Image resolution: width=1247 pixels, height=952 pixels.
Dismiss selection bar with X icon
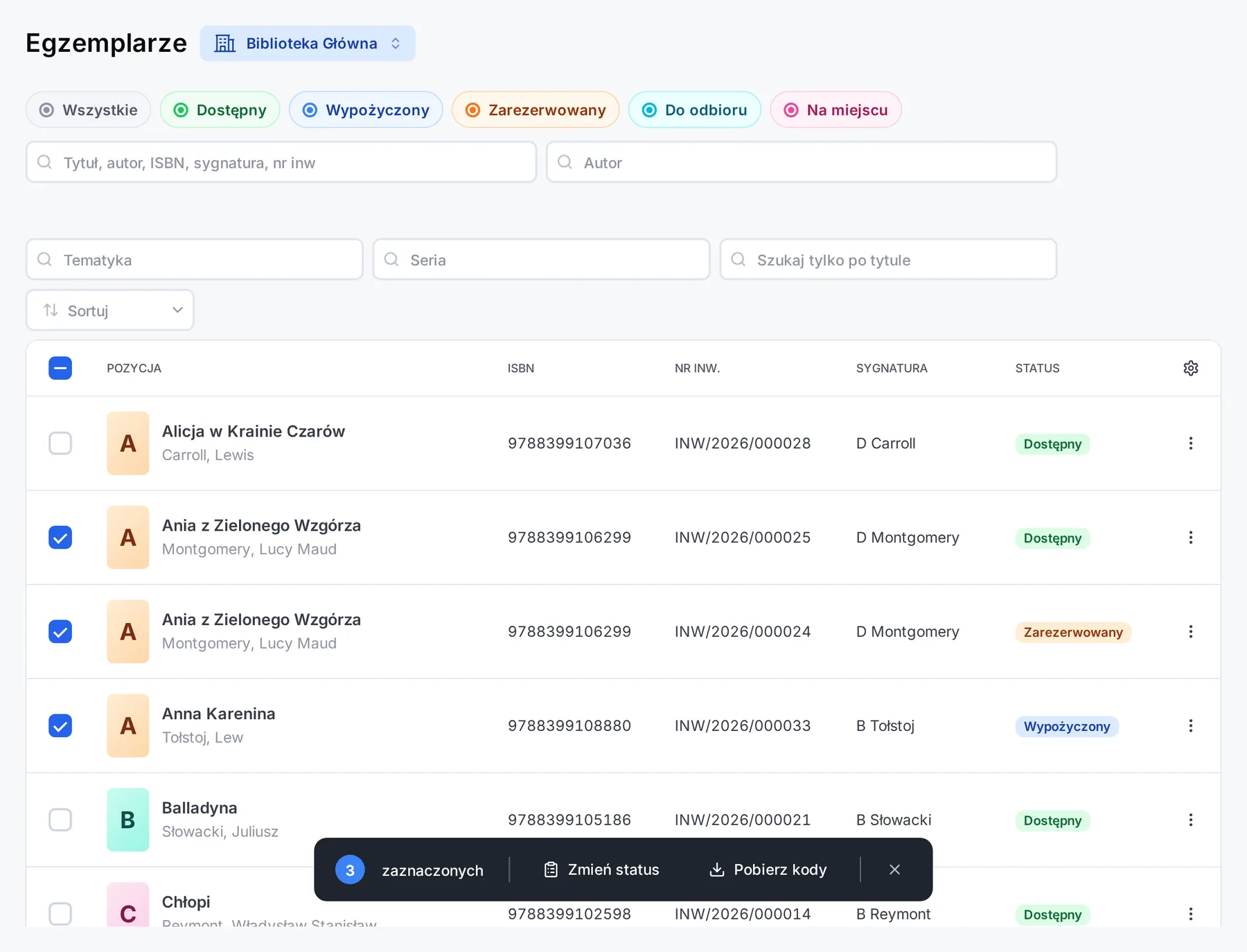click(x=894, y=870)
